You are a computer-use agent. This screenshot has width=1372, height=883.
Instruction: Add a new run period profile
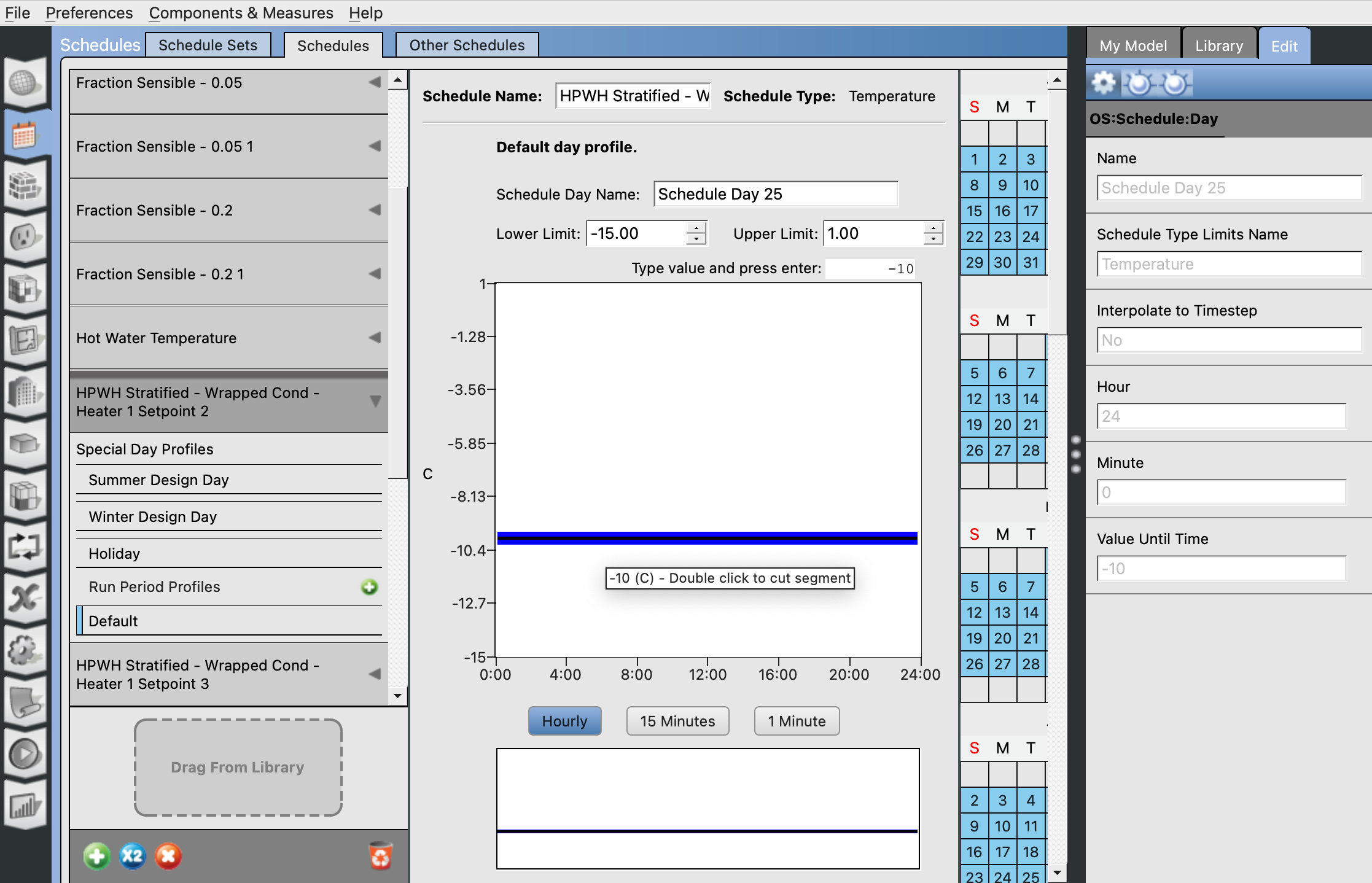(369, 587)
